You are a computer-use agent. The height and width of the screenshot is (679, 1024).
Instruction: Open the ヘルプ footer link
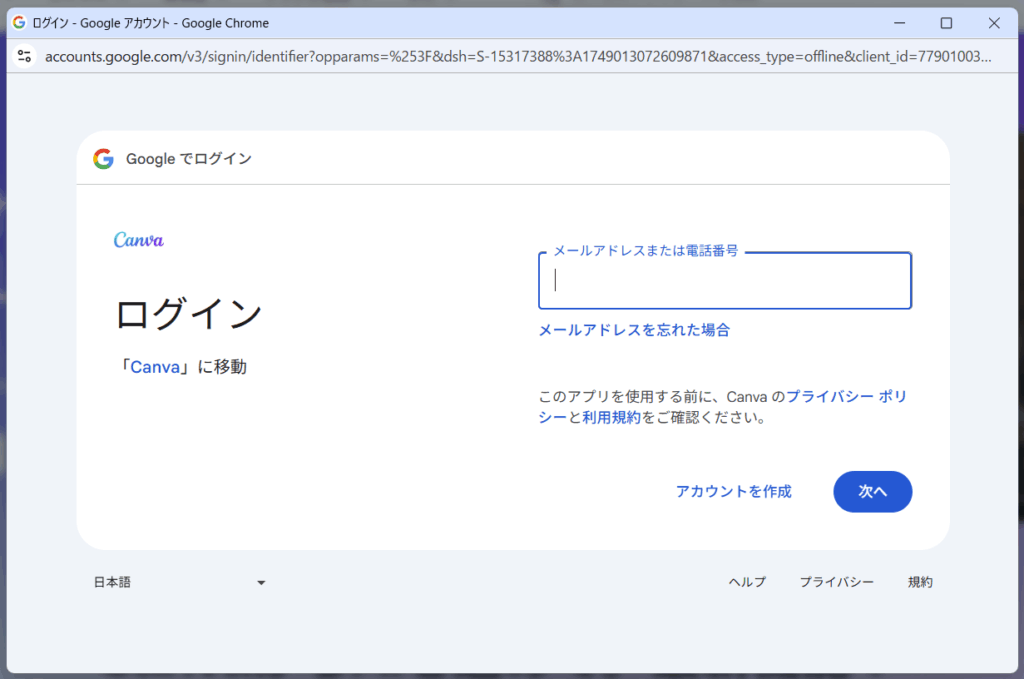point(748,582)
